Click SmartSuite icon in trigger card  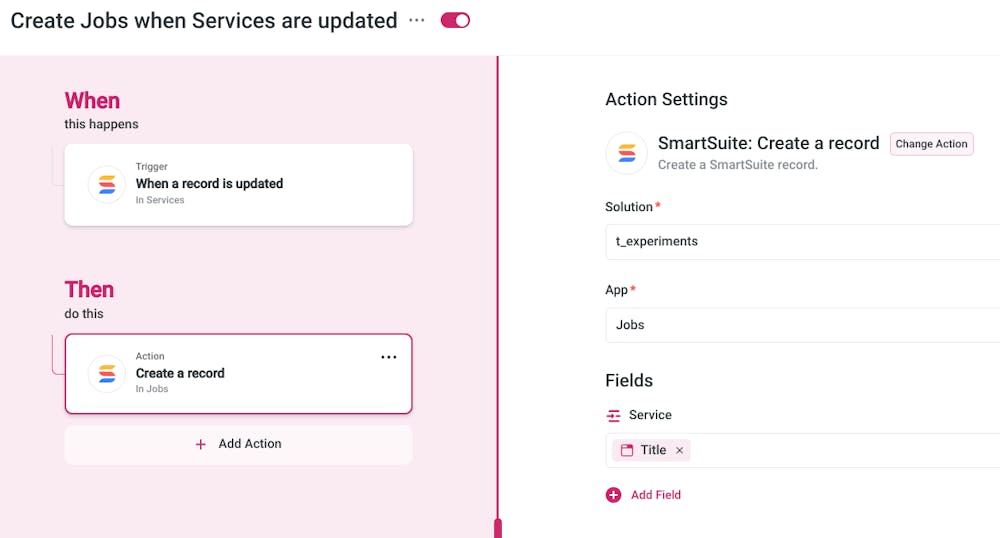107,184
